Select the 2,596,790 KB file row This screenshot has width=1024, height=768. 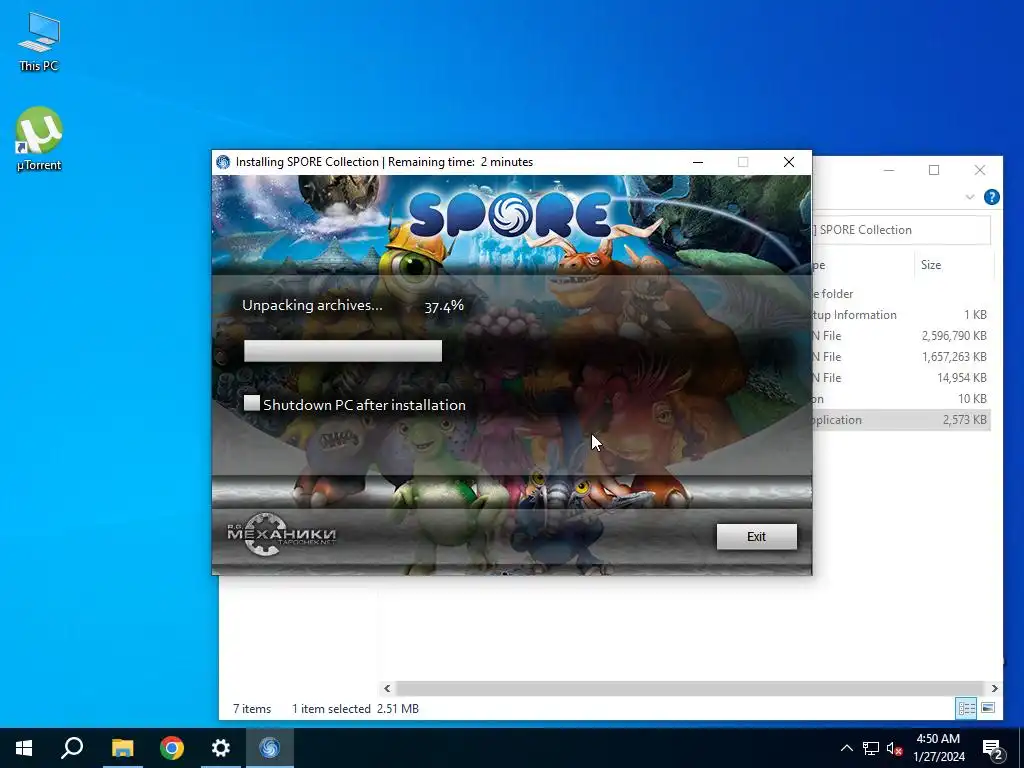pos(901,336)
